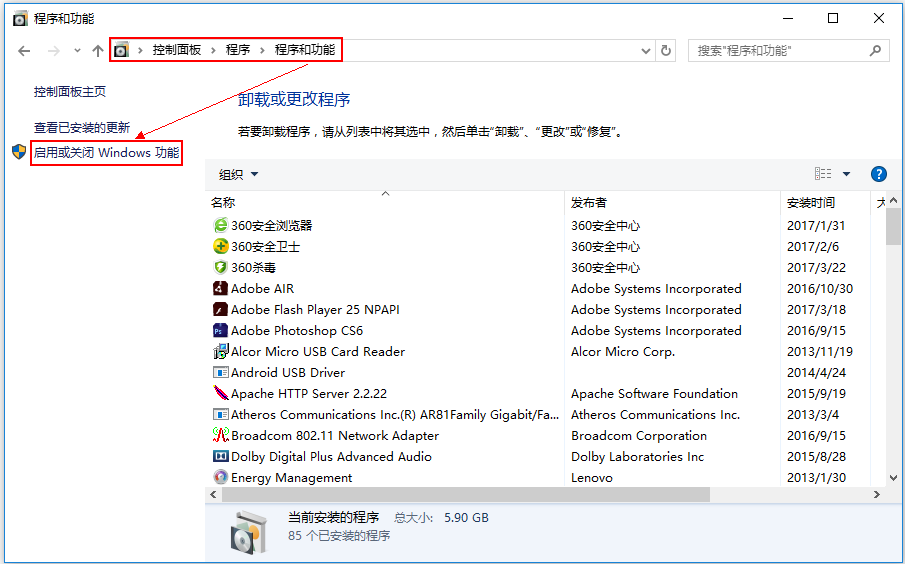Image resolution: width=905 pixels, height=564 pixels.
Task: Click the Adobe Flash Player 25 NPAPI icon
Action: coord(220,309)
